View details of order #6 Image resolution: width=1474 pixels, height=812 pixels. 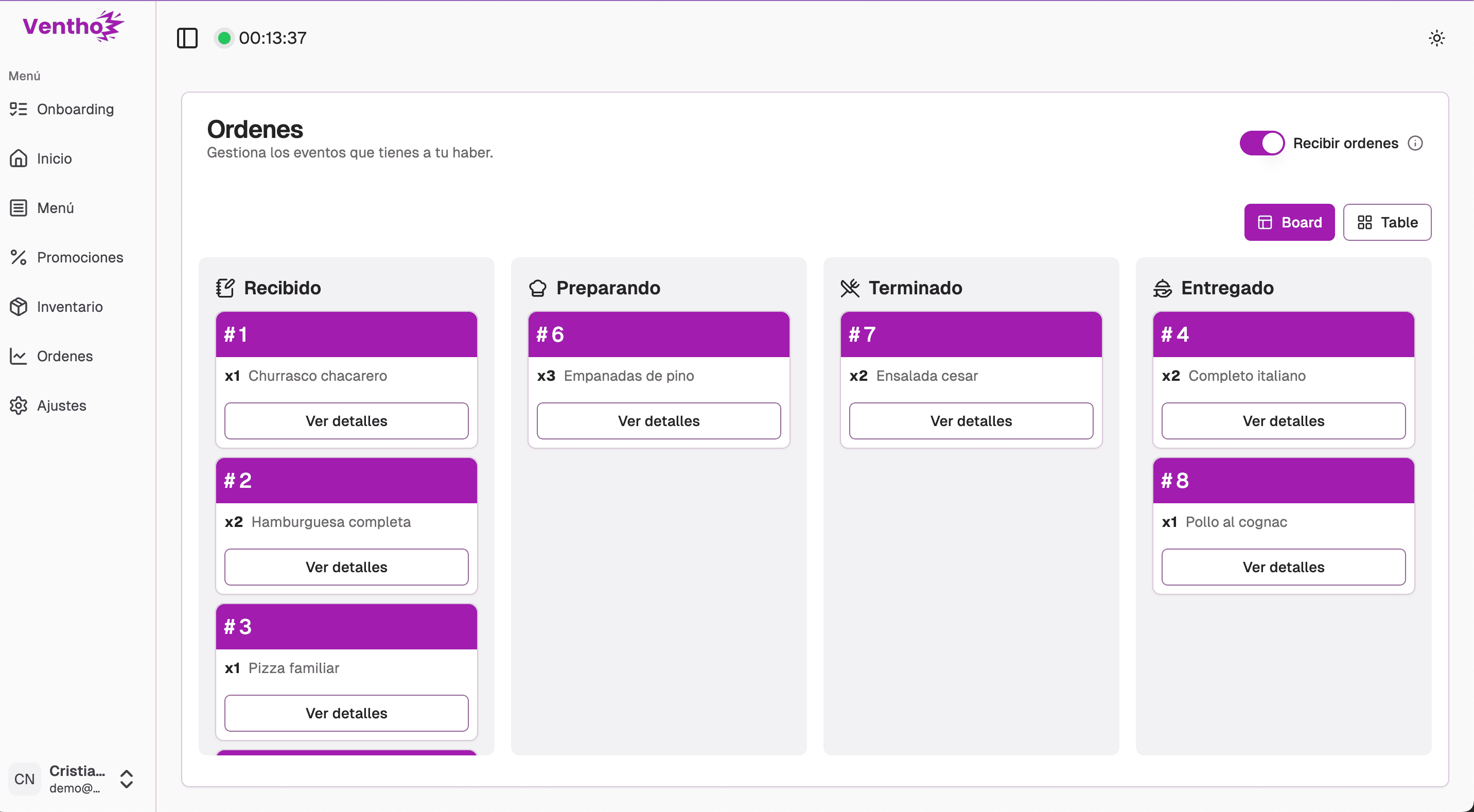(659, 421)
